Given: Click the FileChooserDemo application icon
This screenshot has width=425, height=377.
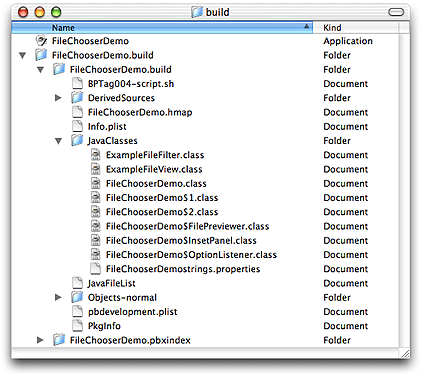Looking at the screenshot, I should (x=41, y=41).
